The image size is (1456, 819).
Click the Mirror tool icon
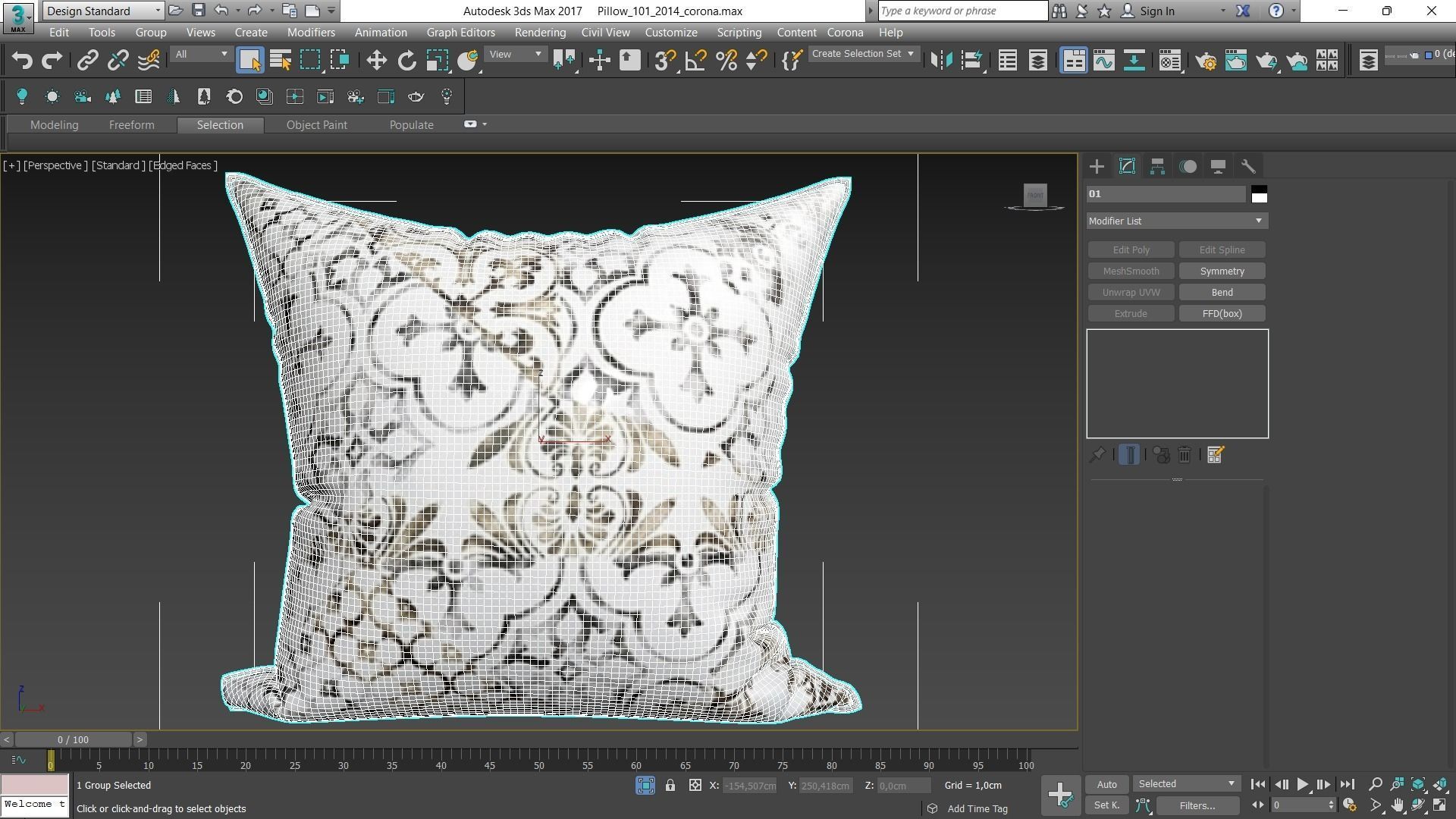pos(941,61)
